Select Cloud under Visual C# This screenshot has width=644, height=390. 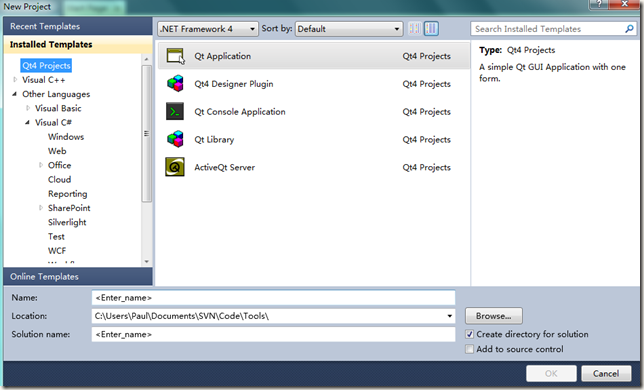click(x=60, y=179)
